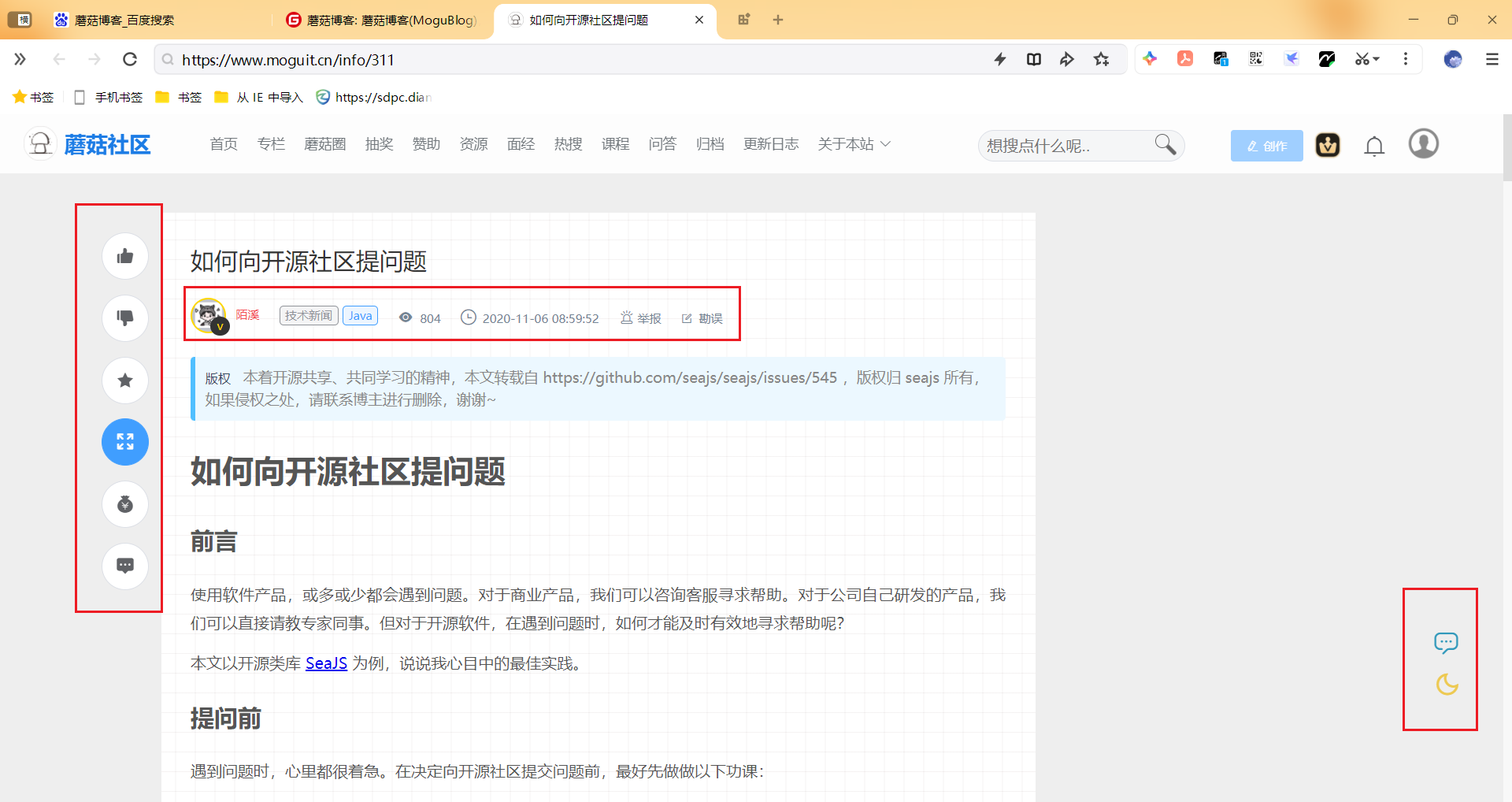
Task: Click the 创作 create button
Action: coord(1266,146)
